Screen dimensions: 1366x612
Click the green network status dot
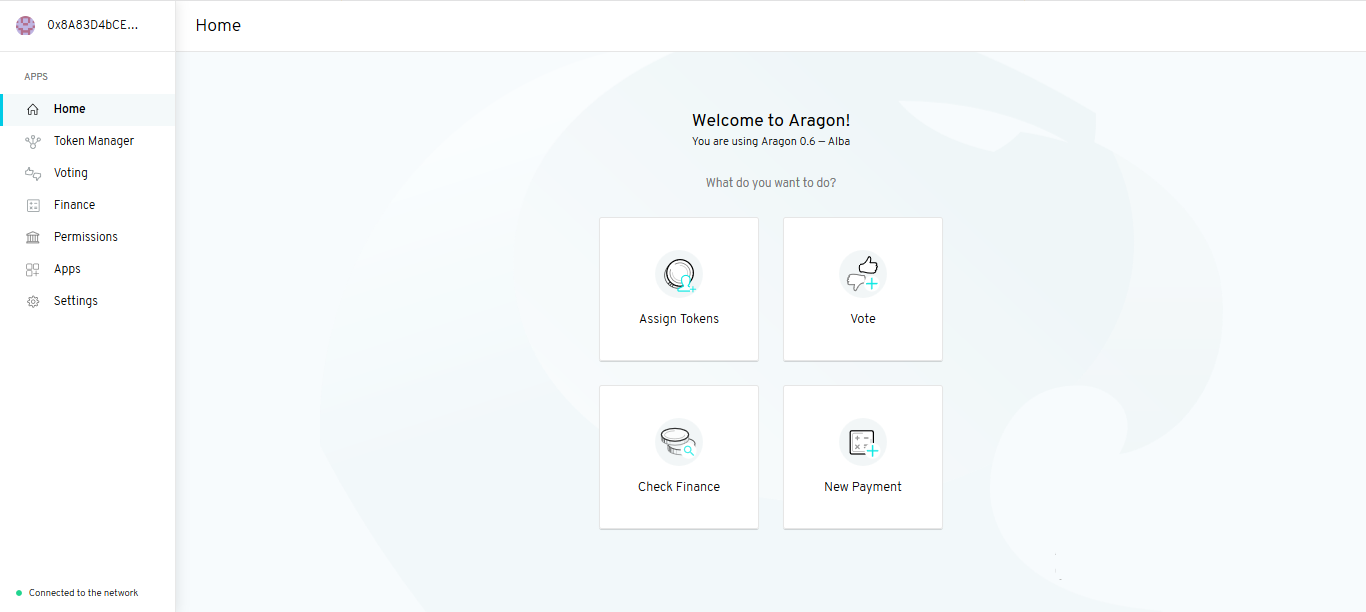[19, 593]
